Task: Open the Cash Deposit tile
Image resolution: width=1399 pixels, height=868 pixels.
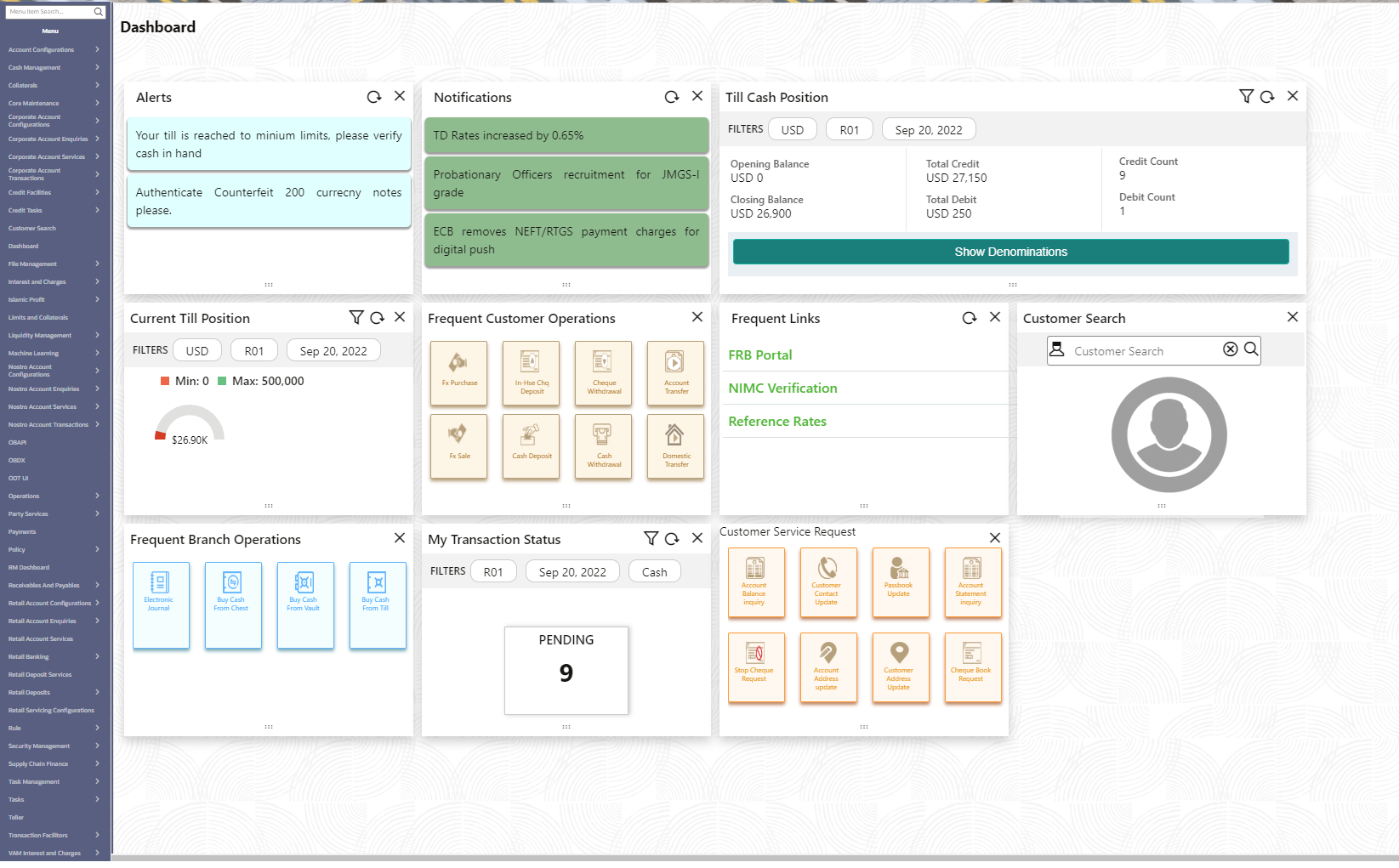Action: point(532,447)
